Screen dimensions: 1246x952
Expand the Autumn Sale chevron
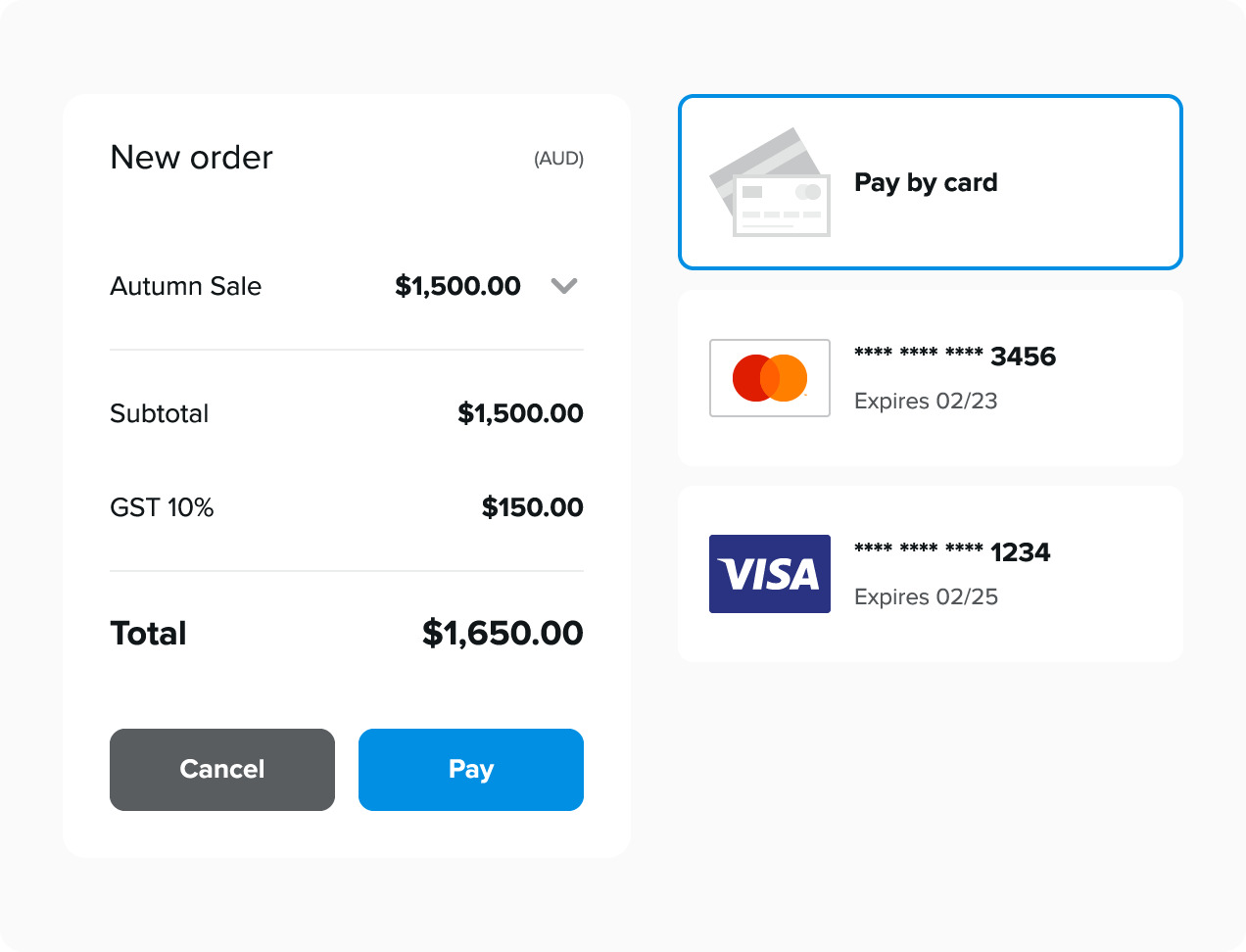click(x=564, y=286)
